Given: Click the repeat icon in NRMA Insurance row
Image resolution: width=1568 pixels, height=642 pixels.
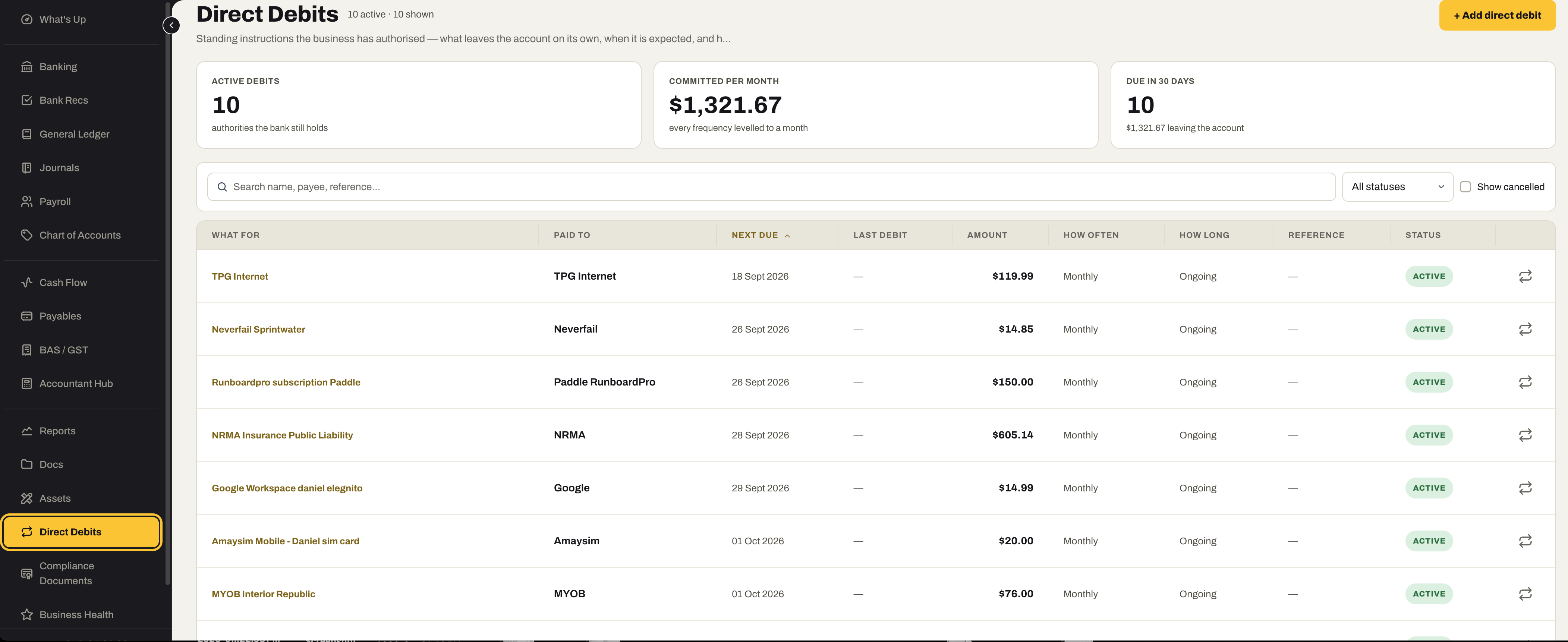Looking at the screenshot, I should tap(1525, 435).
